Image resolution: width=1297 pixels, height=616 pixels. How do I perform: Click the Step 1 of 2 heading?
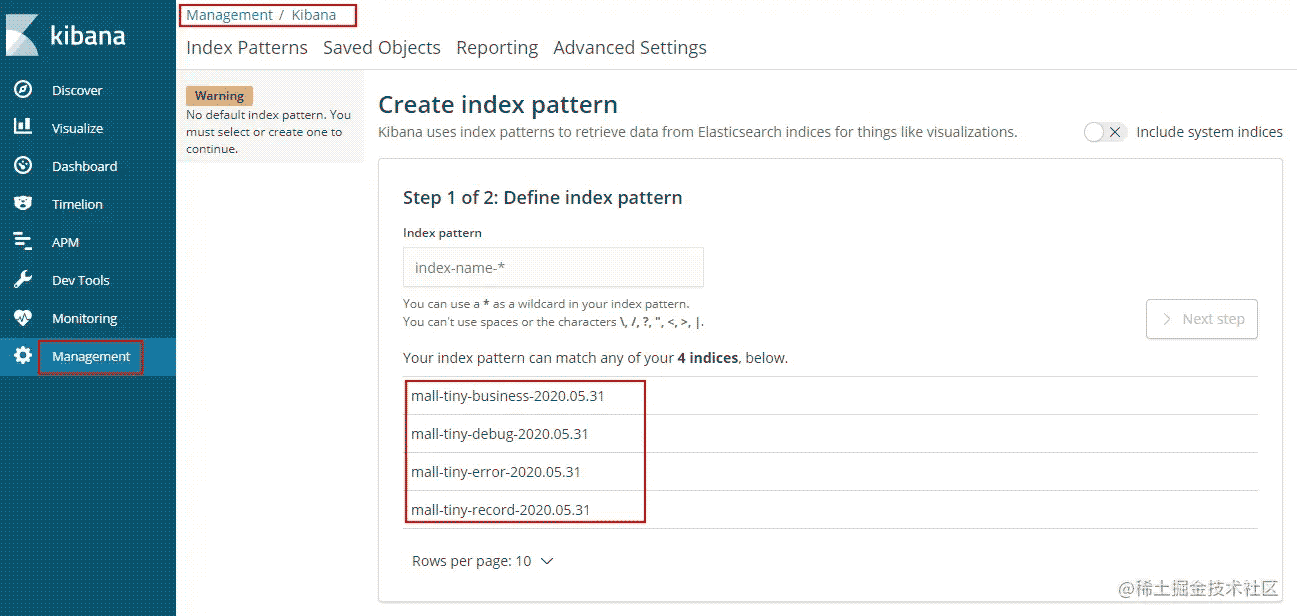click(543, 198)
